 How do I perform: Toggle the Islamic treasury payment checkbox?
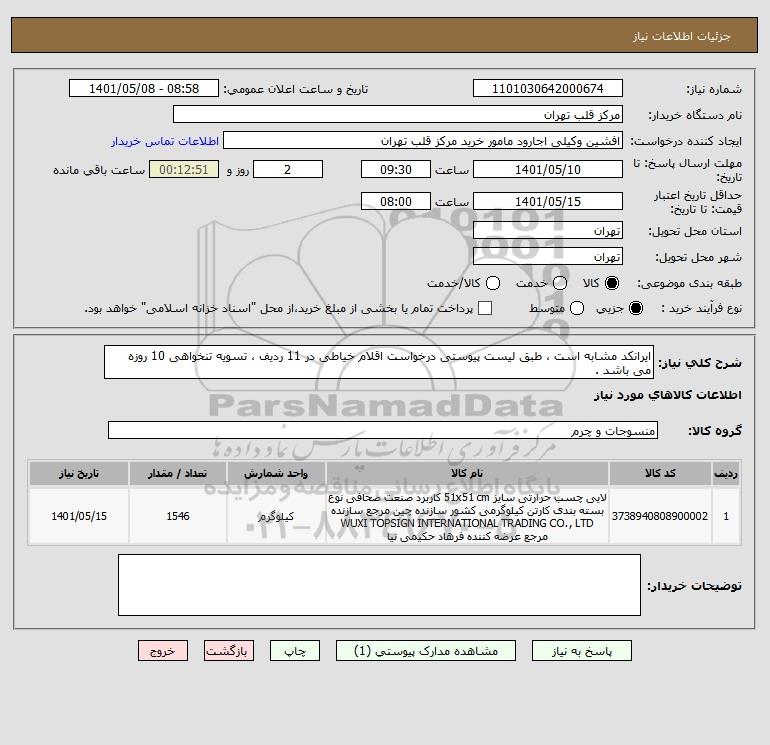[485, 308]
